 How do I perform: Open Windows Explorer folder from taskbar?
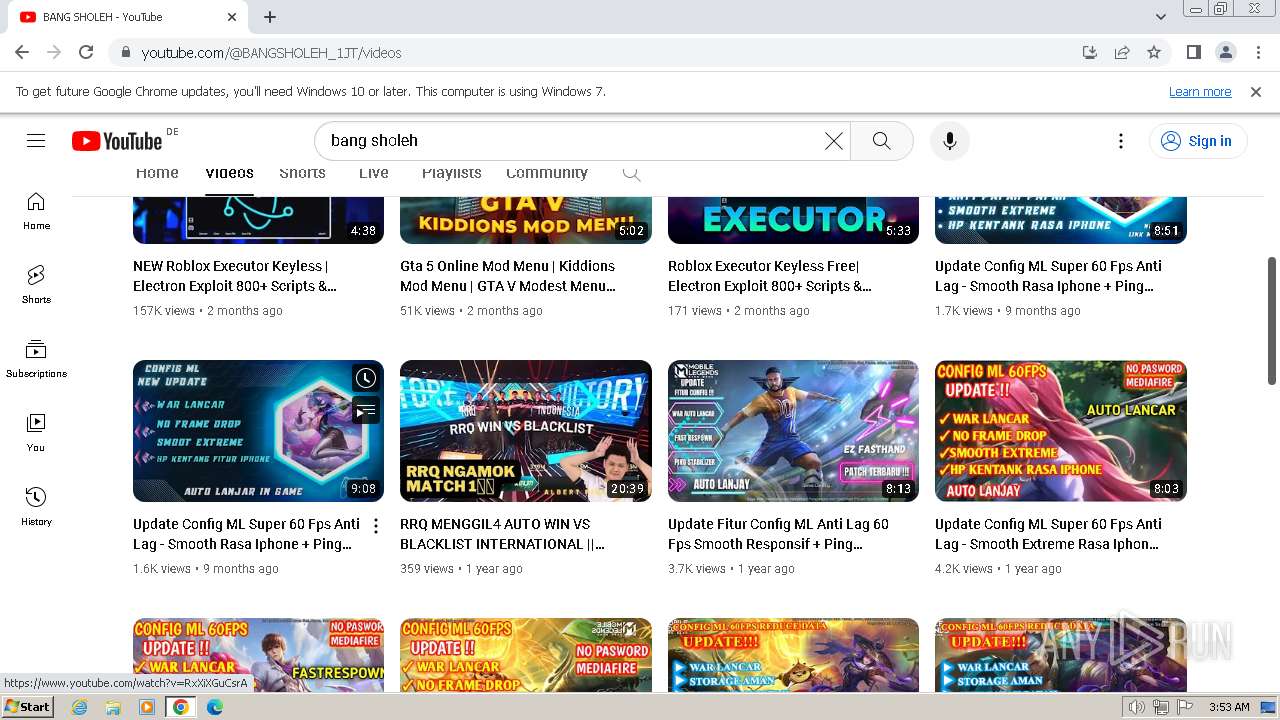(113, 707)
